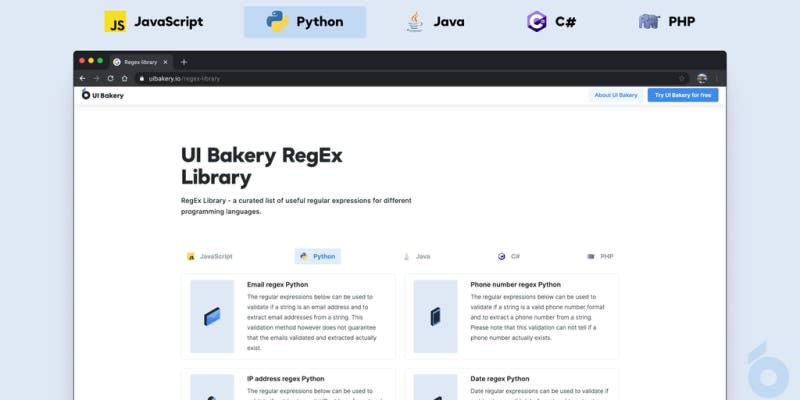Switch to the C# tab in the library
Viewport: 800px width, 400px height.
[x=509, y=256]
